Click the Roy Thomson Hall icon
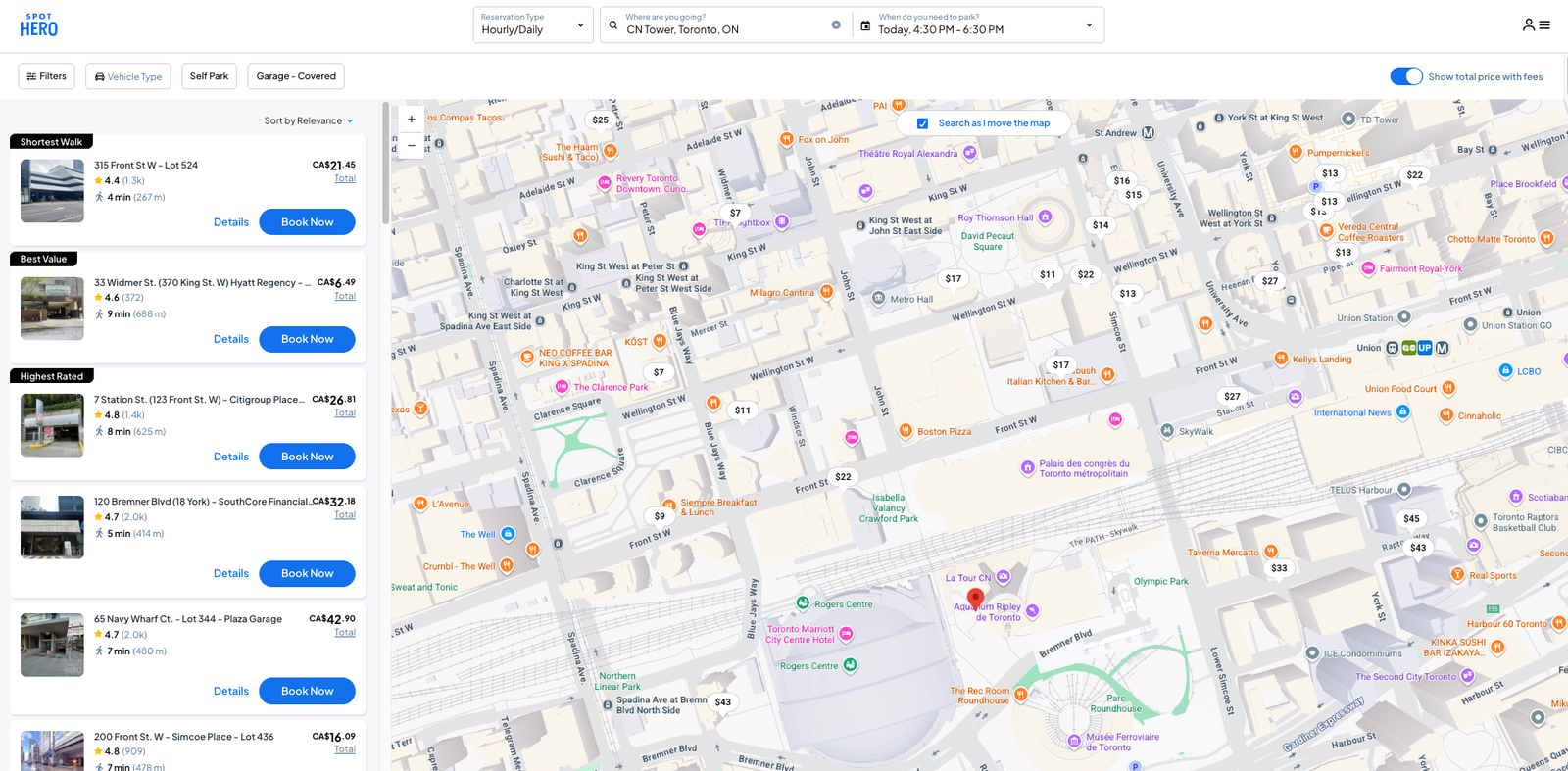The image size is (1568, 771). tap(1046, 217)
